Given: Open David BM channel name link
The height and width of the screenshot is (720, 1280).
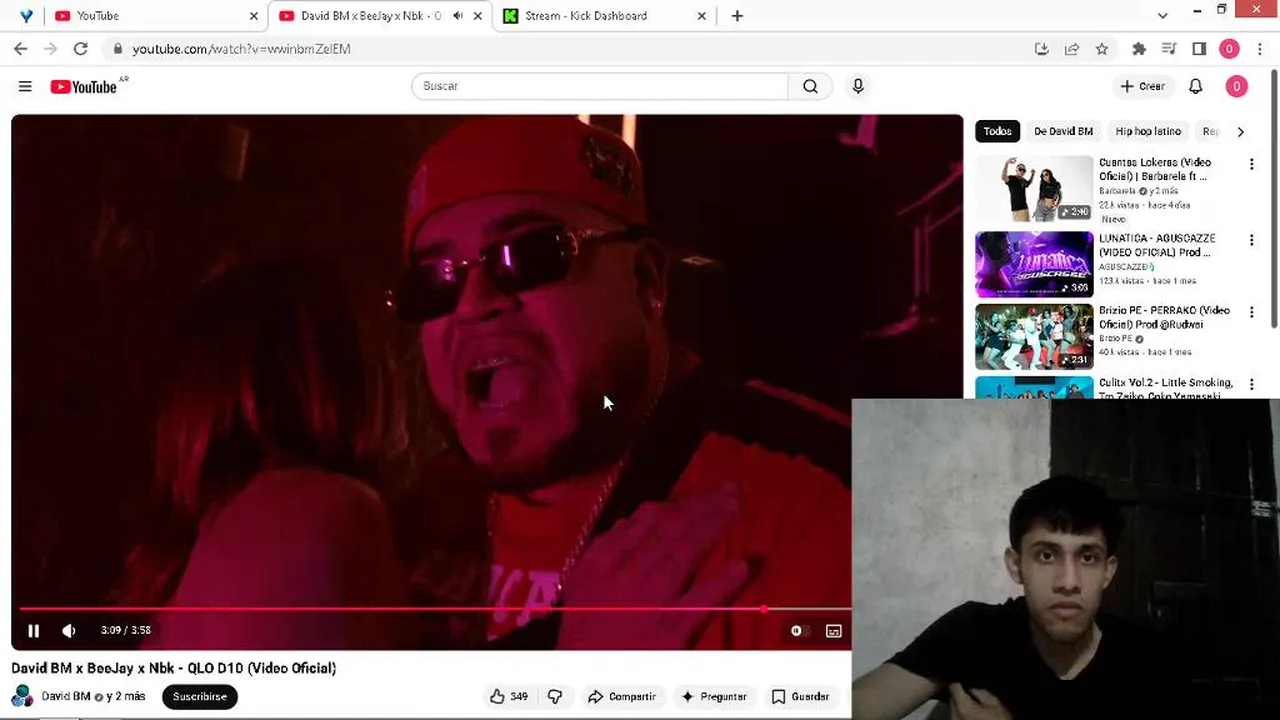Looking at the screenshot, I should (x=66, y=696).
